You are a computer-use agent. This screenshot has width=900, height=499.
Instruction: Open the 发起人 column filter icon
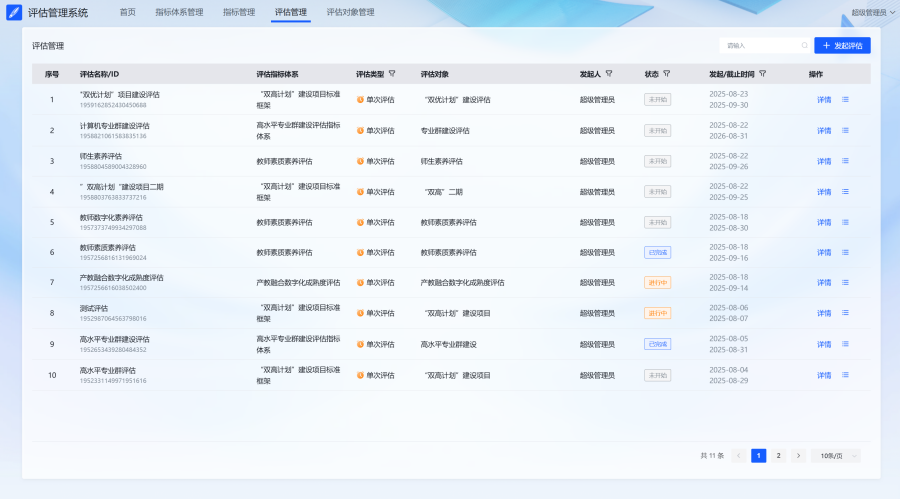click(609, 74)
